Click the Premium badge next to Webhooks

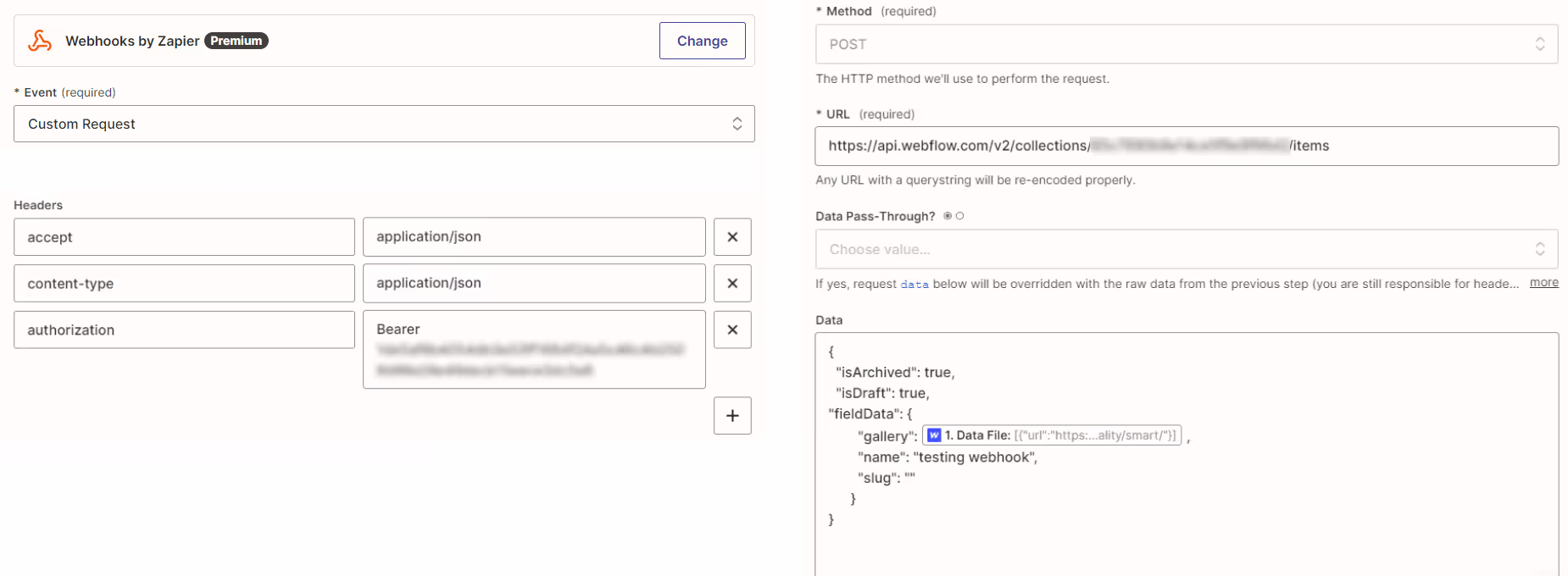coord(236,41)
